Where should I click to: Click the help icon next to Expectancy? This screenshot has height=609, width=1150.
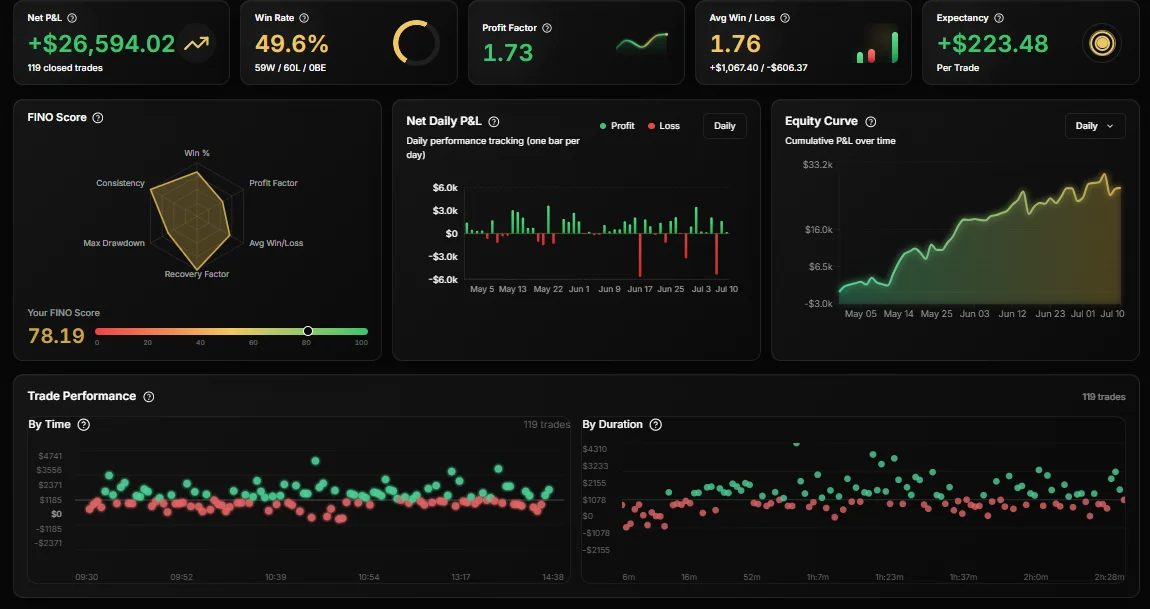[x=999, y=18]
